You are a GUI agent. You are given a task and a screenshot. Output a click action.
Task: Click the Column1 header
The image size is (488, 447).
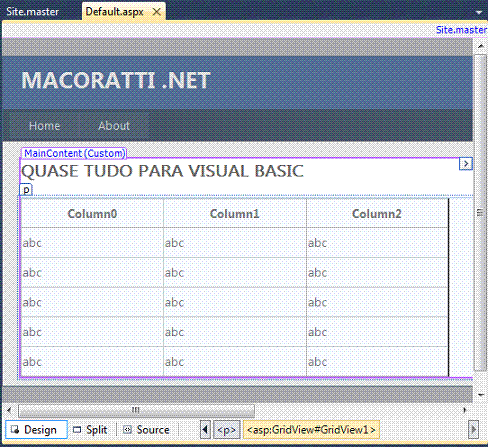click(235, 214)
